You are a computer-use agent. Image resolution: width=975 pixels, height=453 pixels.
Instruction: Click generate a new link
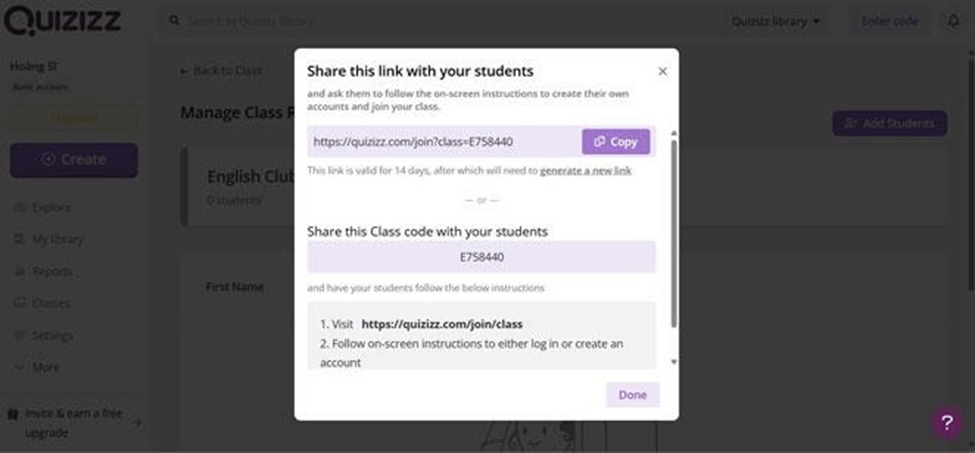point(585,171)
